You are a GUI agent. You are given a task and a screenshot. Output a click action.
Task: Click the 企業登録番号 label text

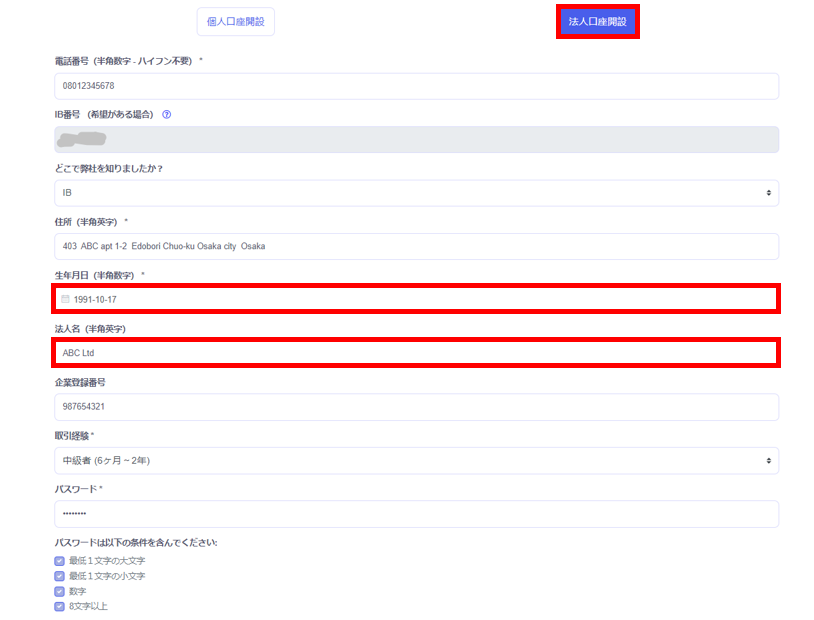point(80,383)
